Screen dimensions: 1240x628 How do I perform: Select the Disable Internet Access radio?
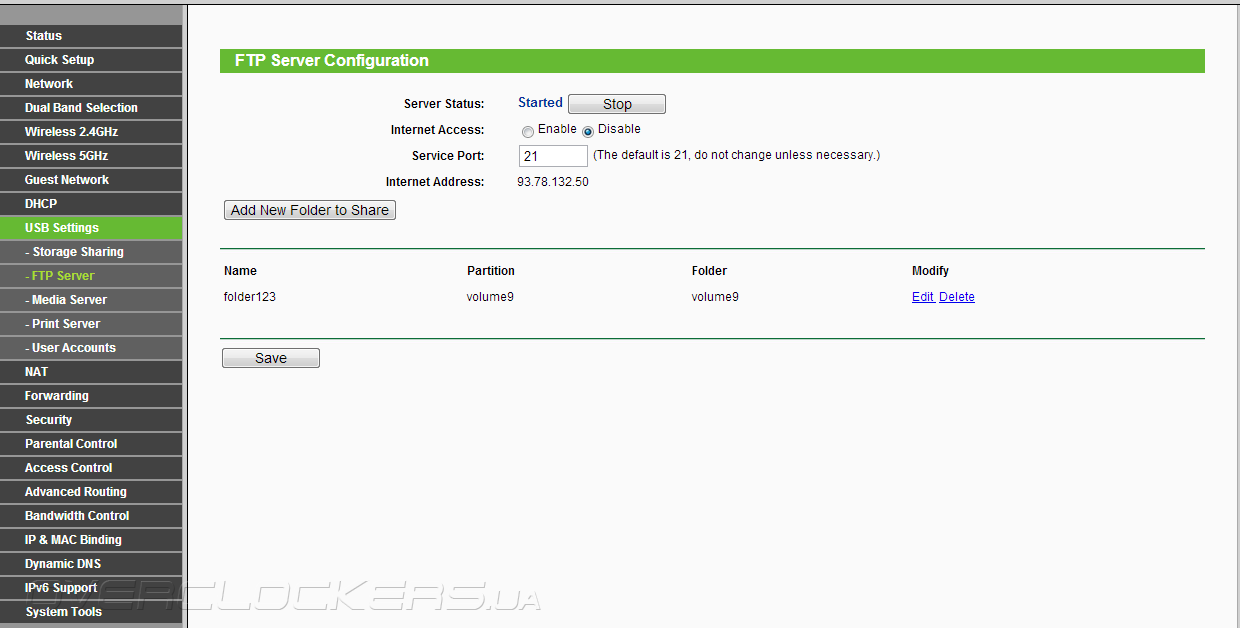tap(588, 131)
